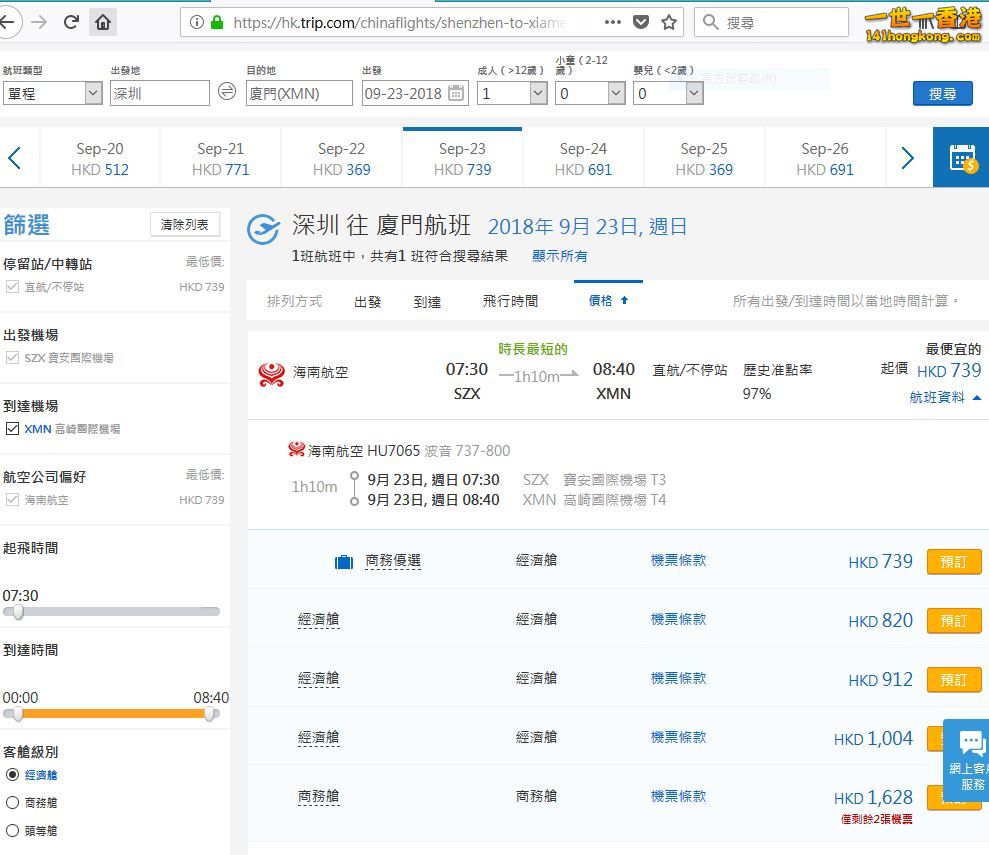This screenshot has height=855, width=989.
Task: Go to browser home page icon
Action: [x=103, y=23]
